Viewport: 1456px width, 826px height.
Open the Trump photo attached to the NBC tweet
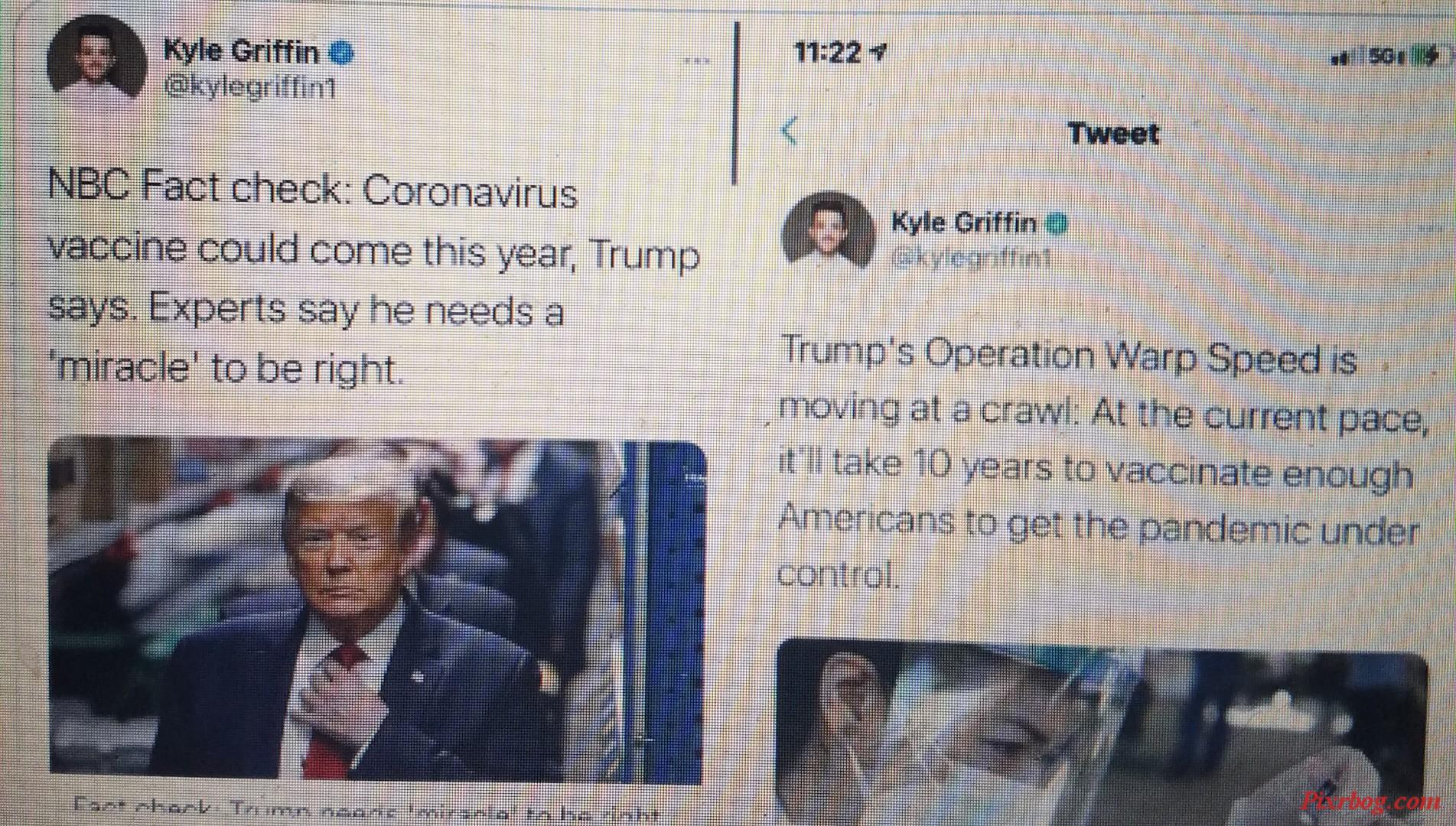[x=377, y=610]
